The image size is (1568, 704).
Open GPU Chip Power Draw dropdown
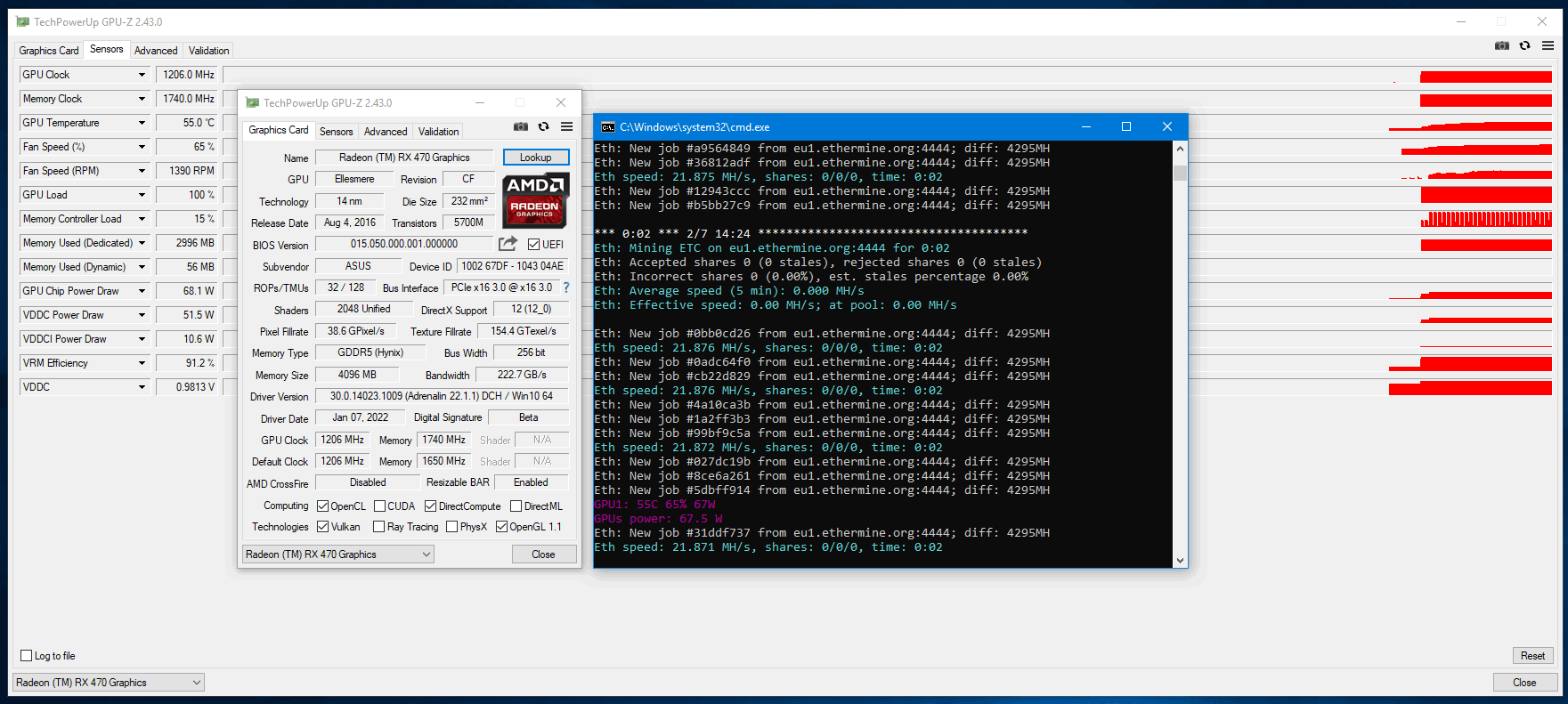tap(142, 291)
